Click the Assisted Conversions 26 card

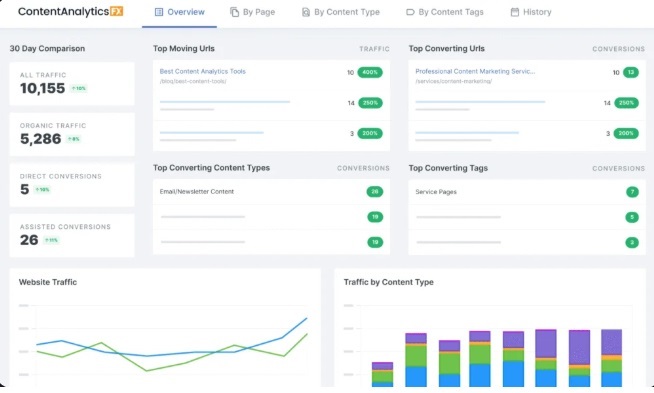pyautogui.click(x=72, y=236)
